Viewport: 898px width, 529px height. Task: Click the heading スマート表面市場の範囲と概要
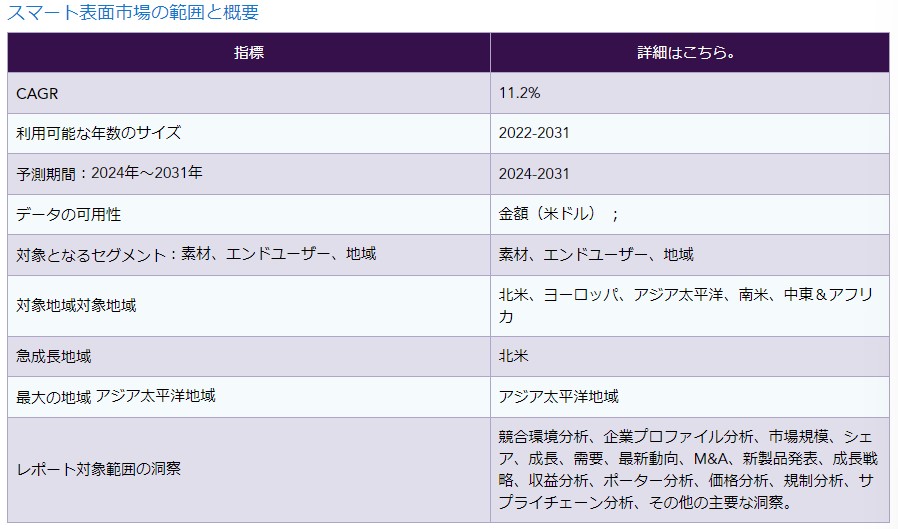pos(133,13)
